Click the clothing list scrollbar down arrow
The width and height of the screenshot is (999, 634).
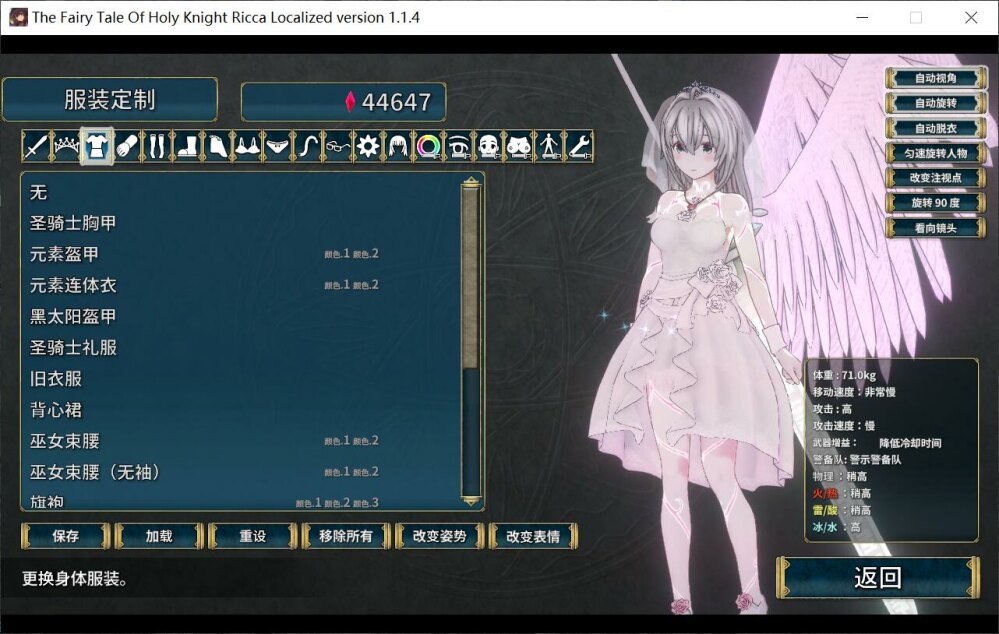tap(471, 501)
